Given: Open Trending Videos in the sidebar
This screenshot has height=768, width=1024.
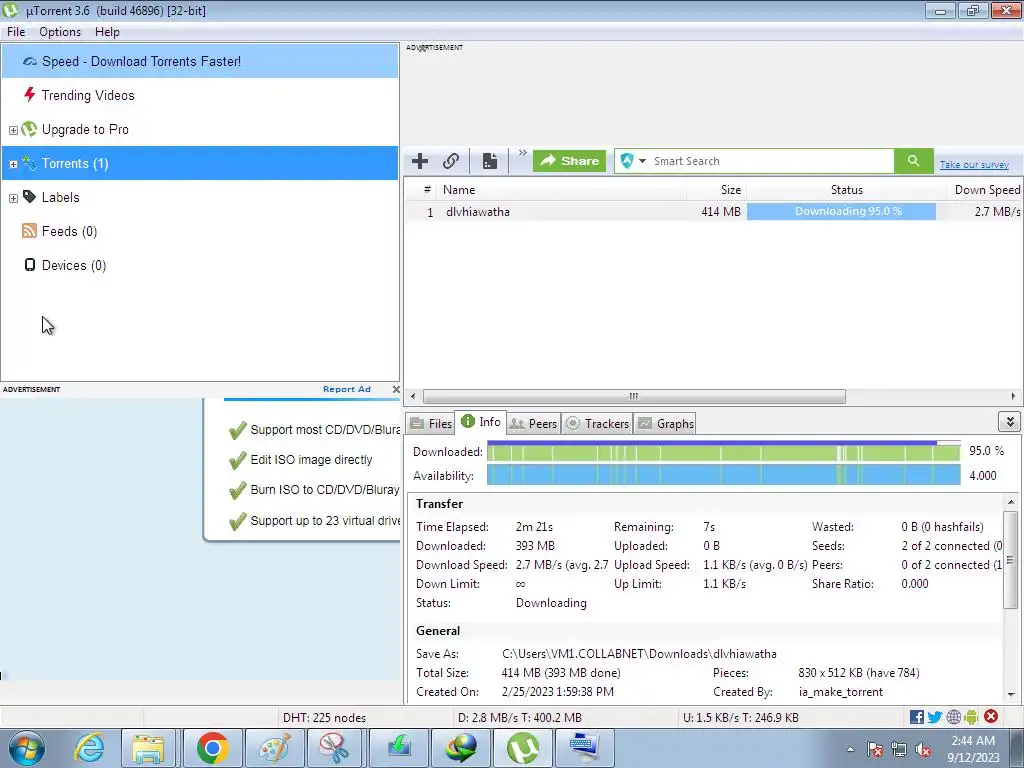Looking at the screenshot, I should (x=88, y=95).
